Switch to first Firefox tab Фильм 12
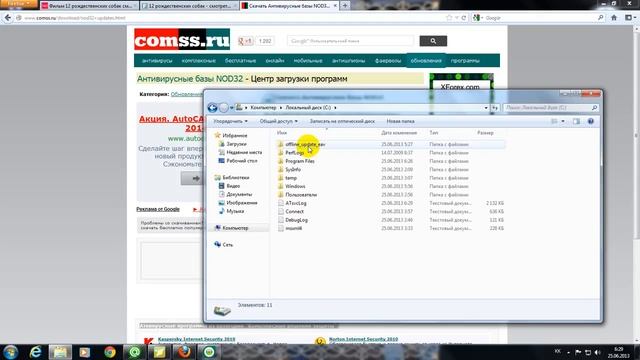The image size is (640, 360). (89, 6)
